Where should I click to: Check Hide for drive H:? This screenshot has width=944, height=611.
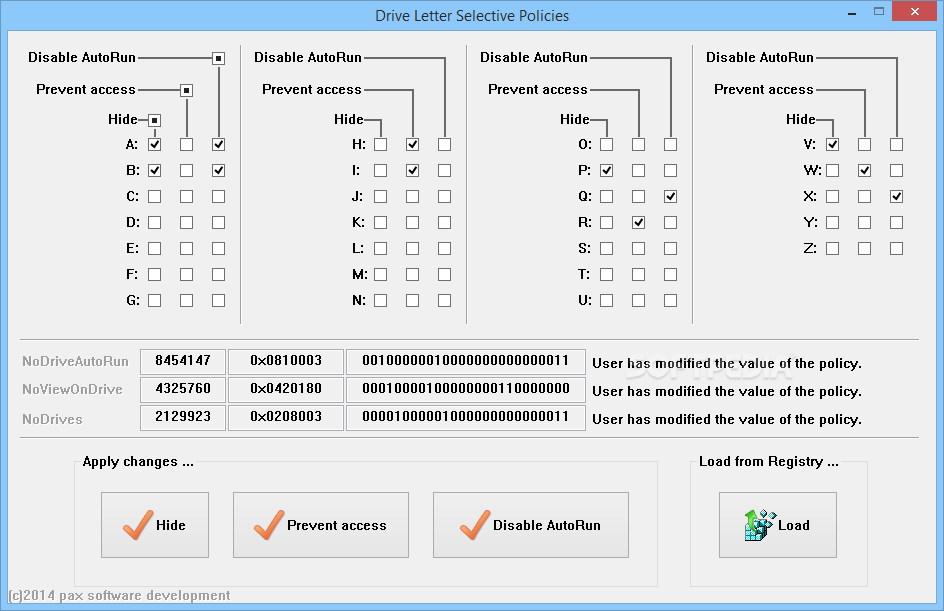(x=380, y=144)
